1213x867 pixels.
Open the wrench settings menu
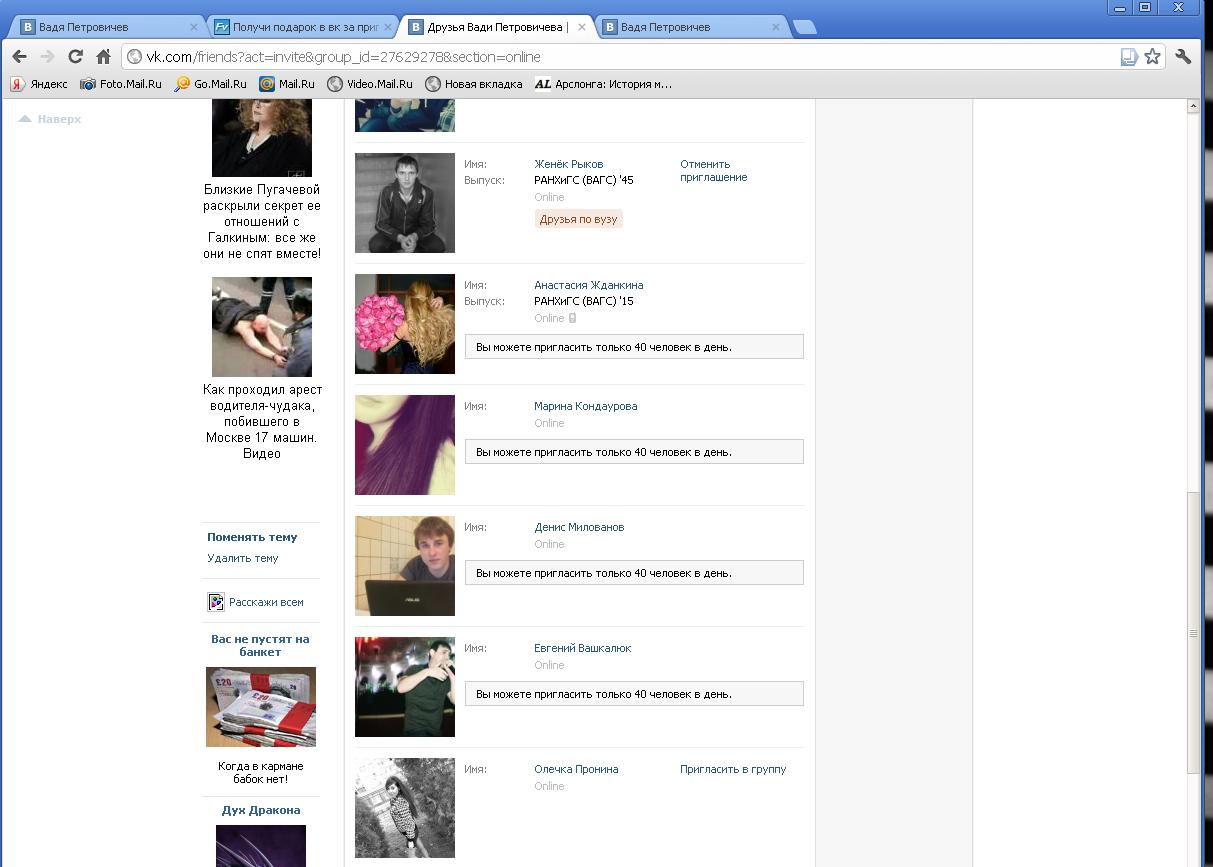1183,57
